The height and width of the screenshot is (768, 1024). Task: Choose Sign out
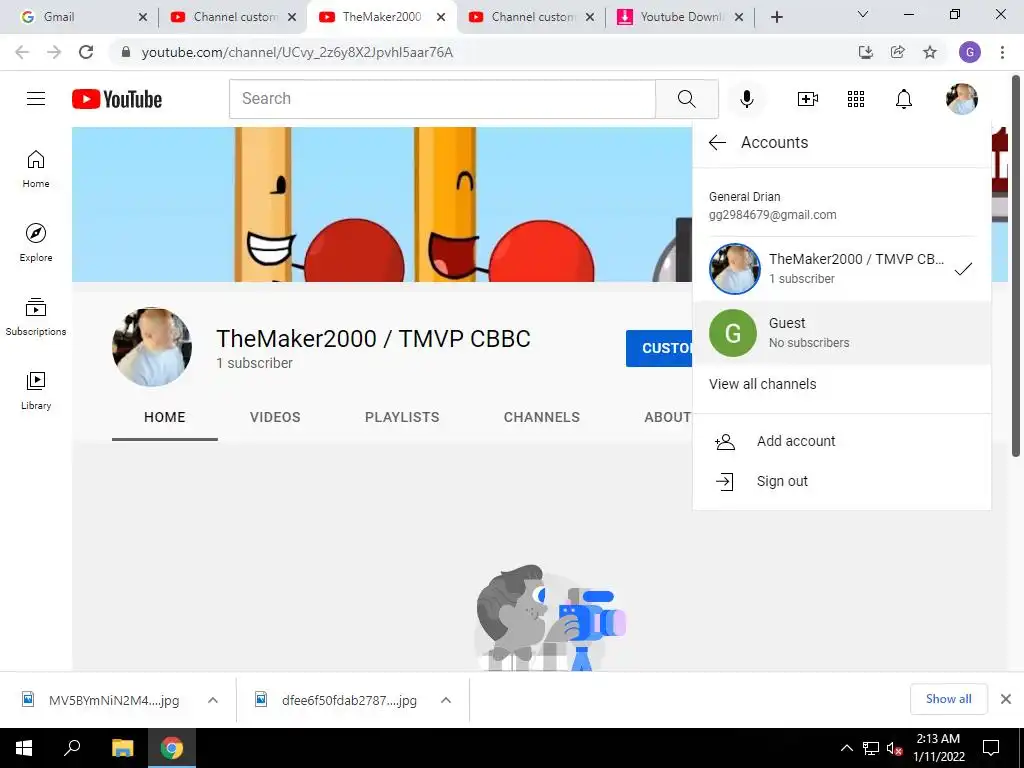[841, 481]
